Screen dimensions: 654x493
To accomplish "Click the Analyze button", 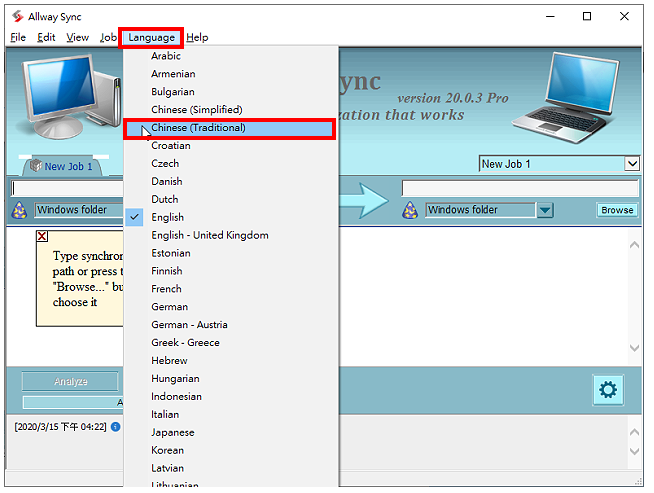I will pyautogui.click(x=70, y=381).
